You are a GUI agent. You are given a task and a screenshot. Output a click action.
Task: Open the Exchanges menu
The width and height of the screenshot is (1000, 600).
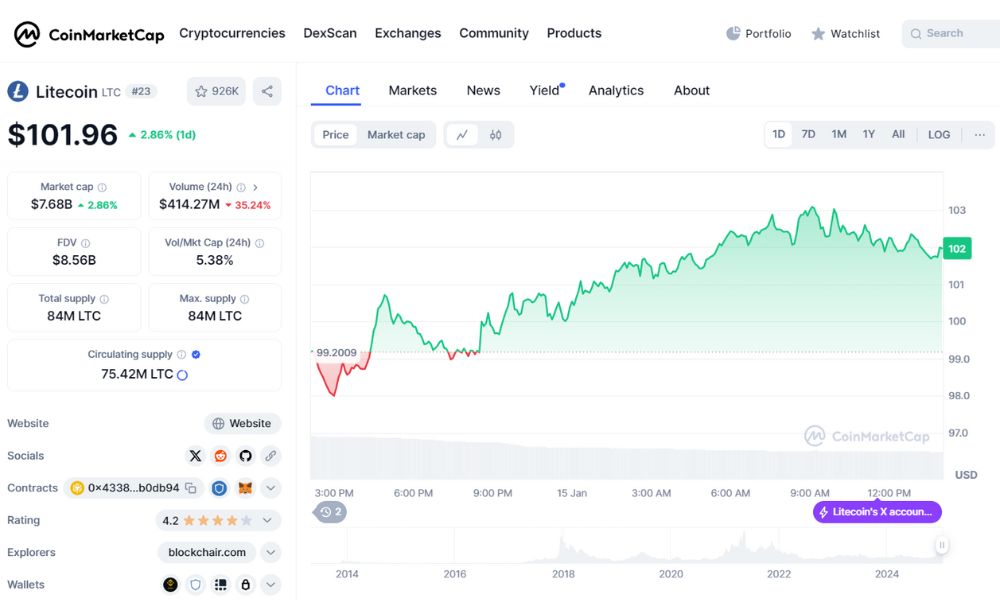tap(408, 33)
